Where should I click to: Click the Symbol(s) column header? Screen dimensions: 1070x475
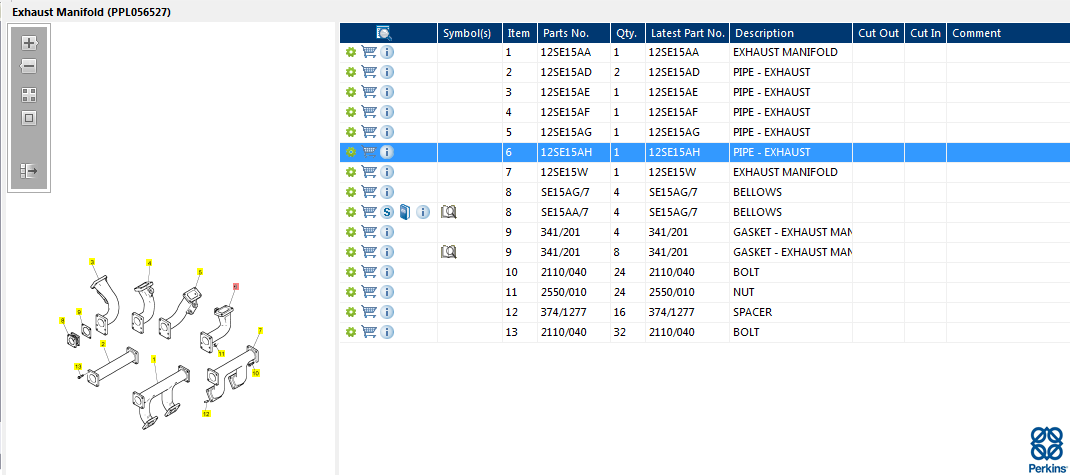[470, 33]
